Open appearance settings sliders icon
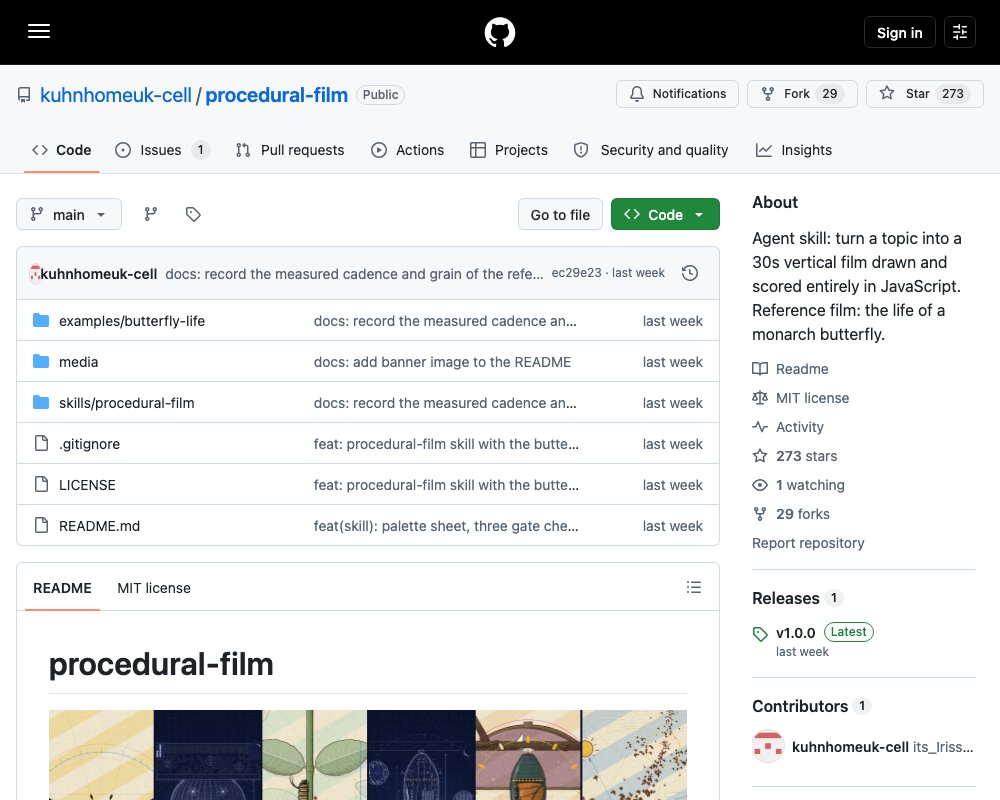The width and height of the screenshot is (1000, 800). pos(959,33)
